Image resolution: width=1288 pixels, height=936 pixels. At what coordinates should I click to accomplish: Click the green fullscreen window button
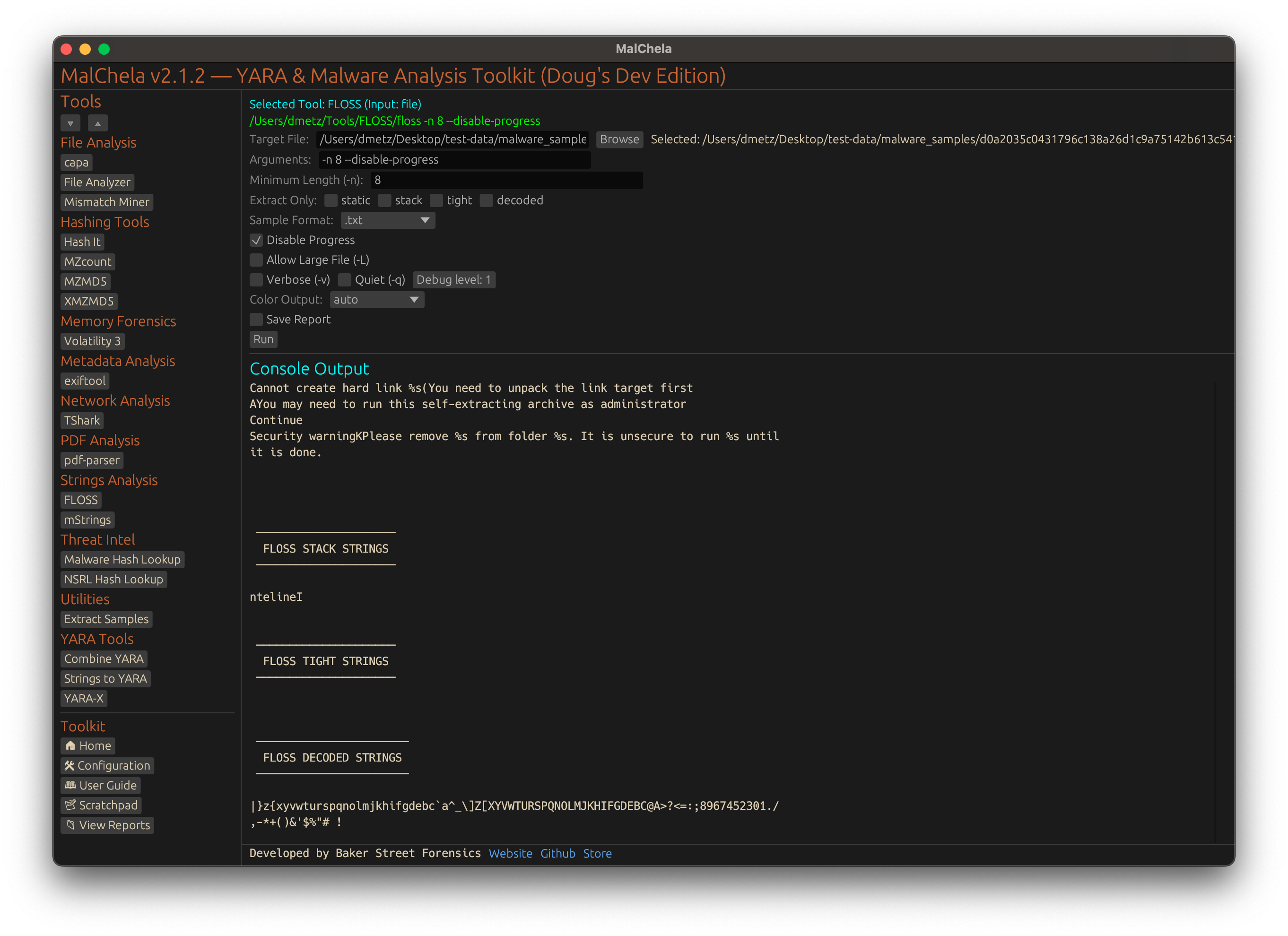click(104, 49)
